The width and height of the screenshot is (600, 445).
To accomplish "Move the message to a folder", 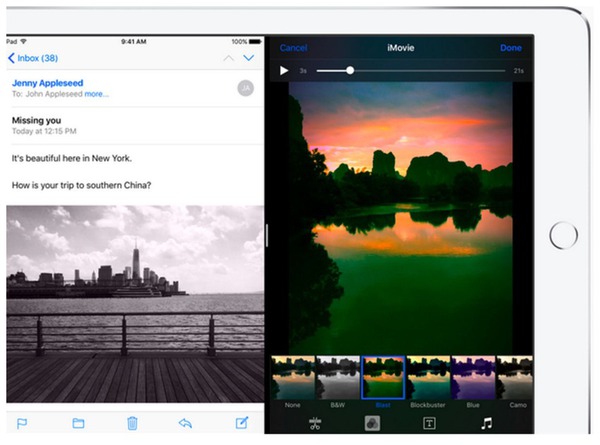I will (x=78, y=423).
